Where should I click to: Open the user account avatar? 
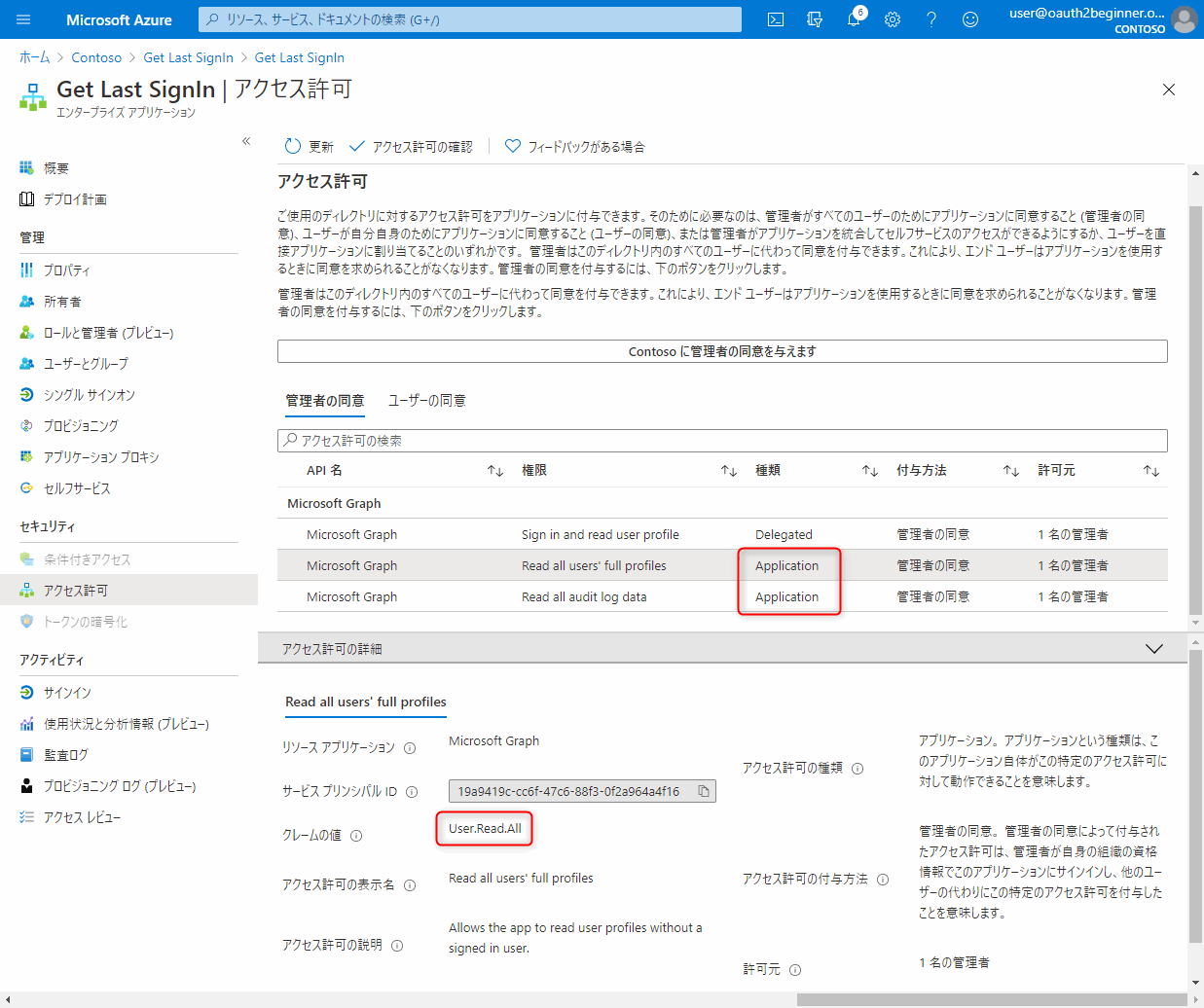point(1185,19)
